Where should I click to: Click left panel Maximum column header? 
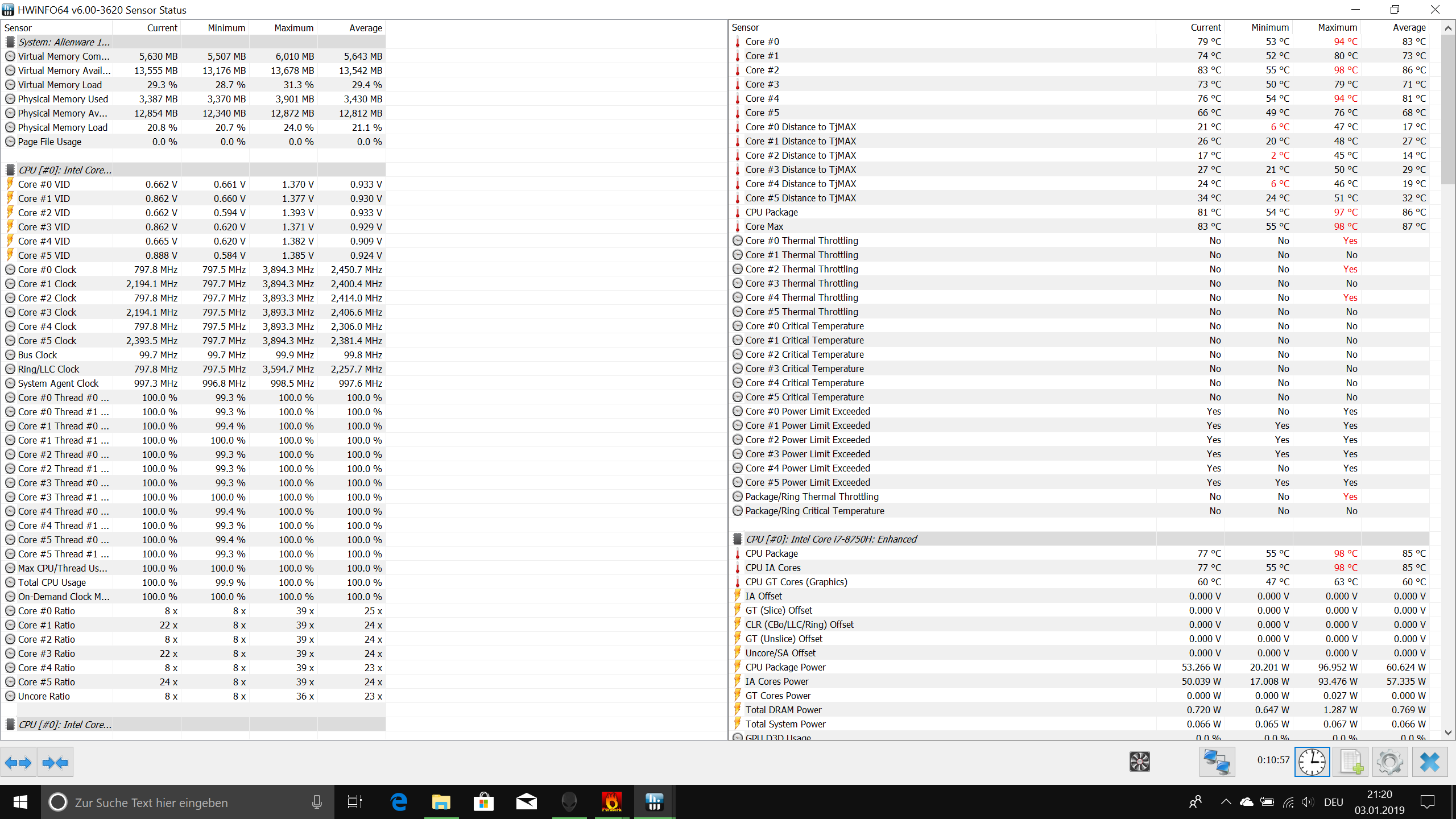283,28
